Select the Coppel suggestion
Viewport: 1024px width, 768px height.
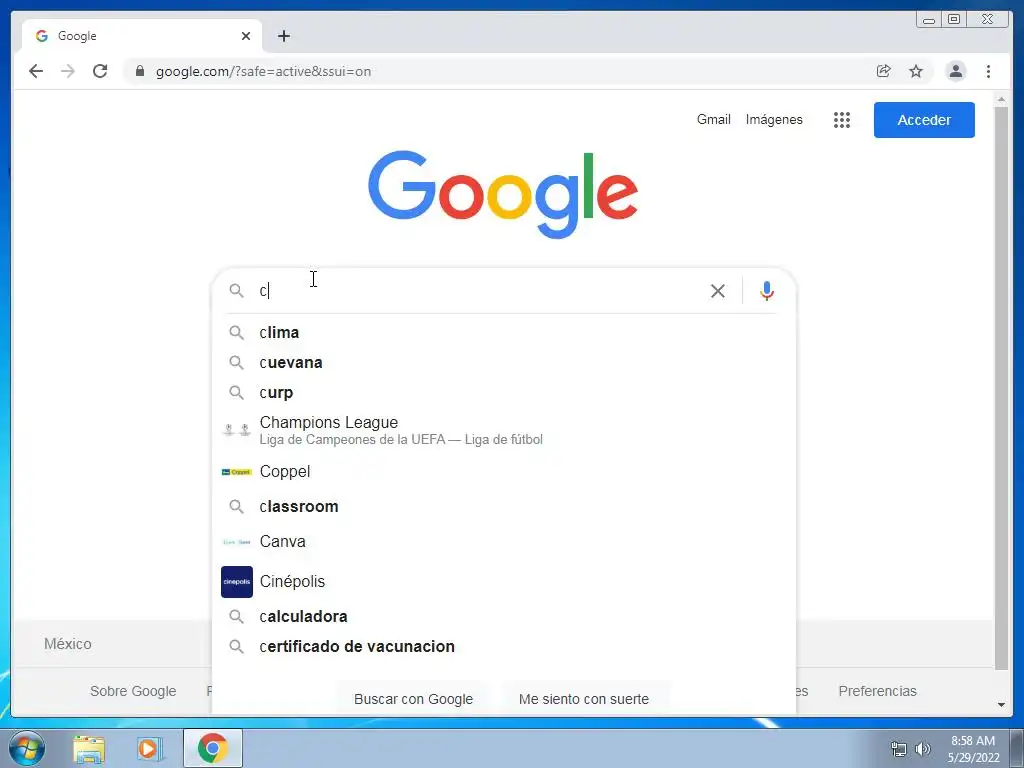[504, 472]
